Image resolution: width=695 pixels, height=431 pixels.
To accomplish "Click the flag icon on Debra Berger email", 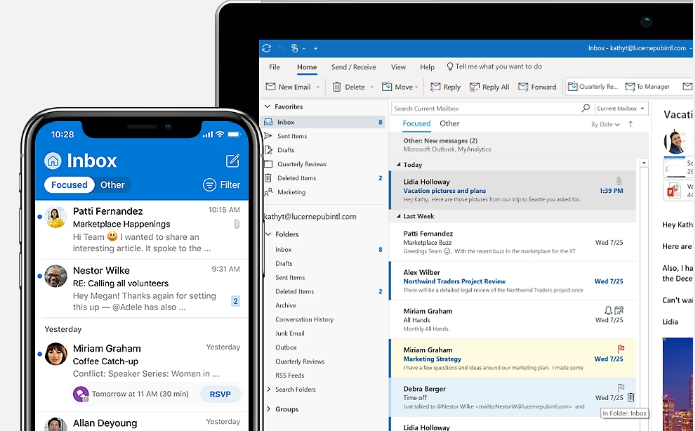I will click(621, 388).
